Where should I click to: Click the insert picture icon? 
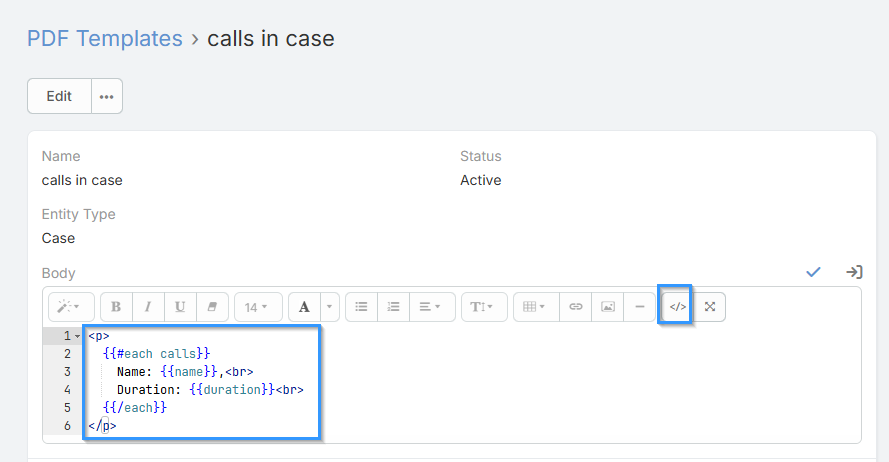tap(607, 307)
